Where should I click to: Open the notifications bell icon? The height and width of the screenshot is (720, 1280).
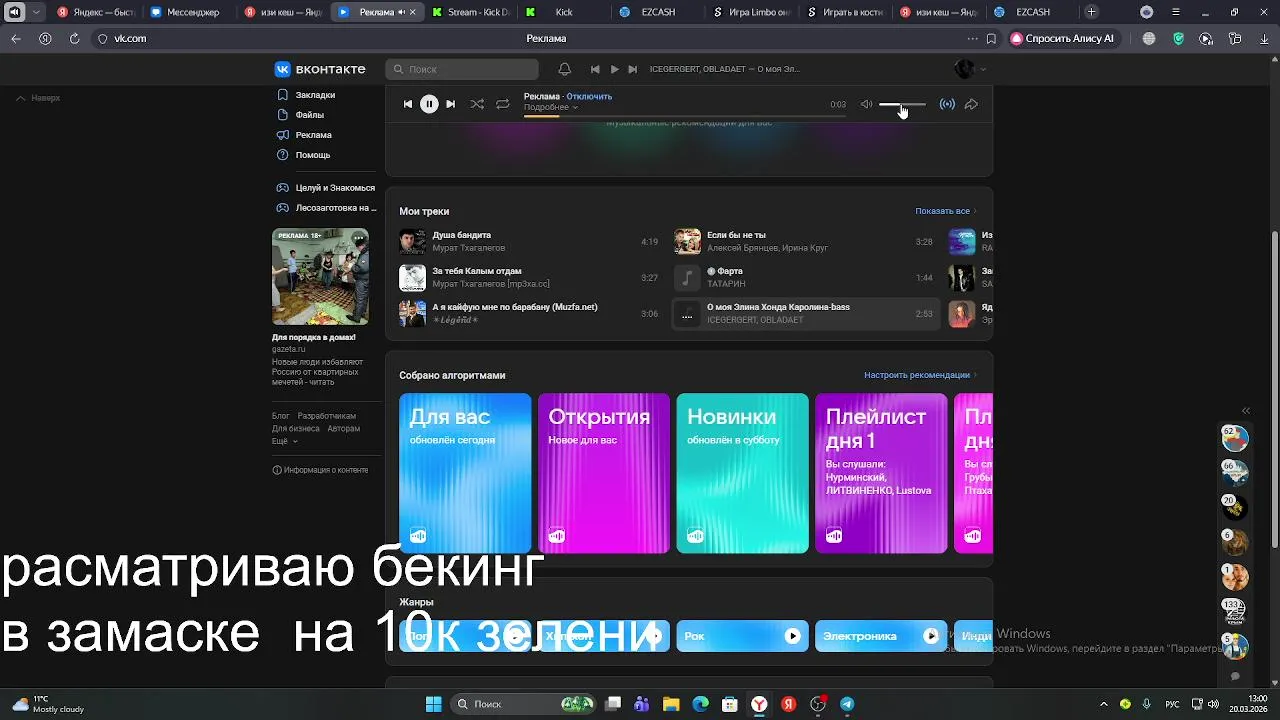(564, 69)
